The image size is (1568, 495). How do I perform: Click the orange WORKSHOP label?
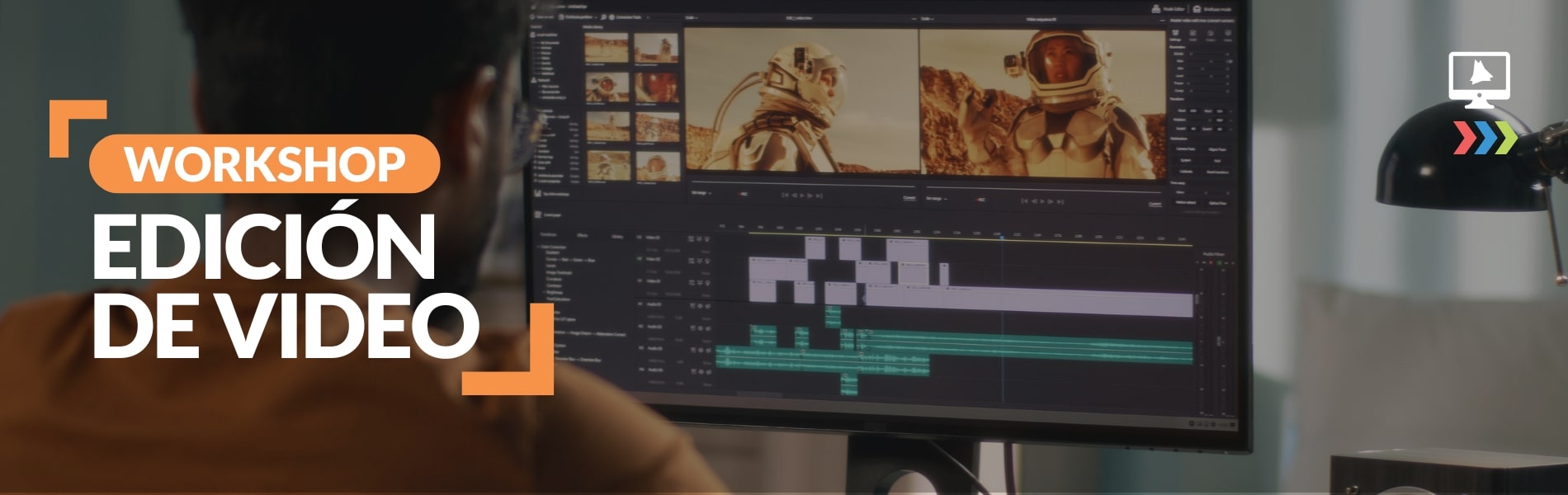[x=265, y=163]
